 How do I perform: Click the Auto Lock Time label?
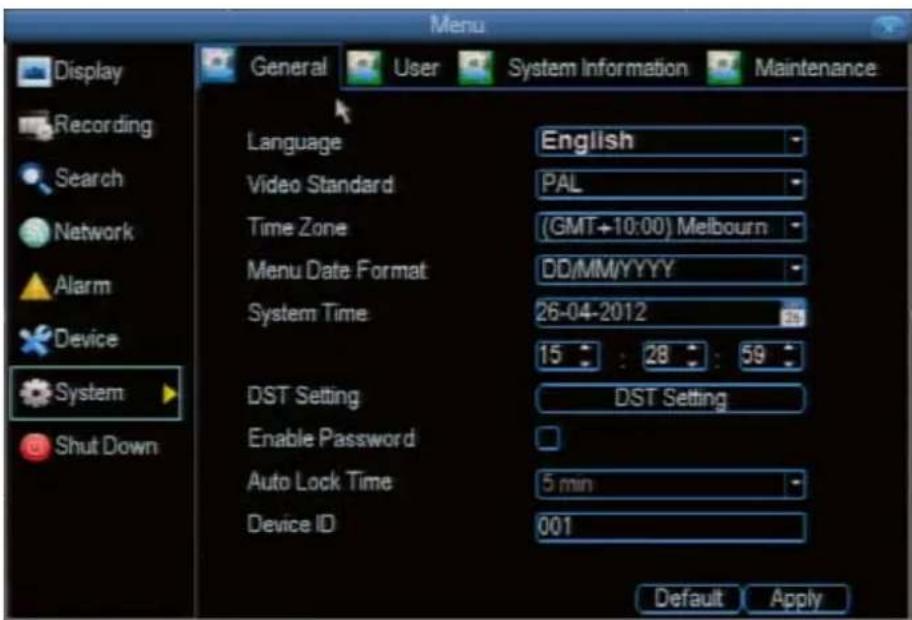click(x=319, y=482)
